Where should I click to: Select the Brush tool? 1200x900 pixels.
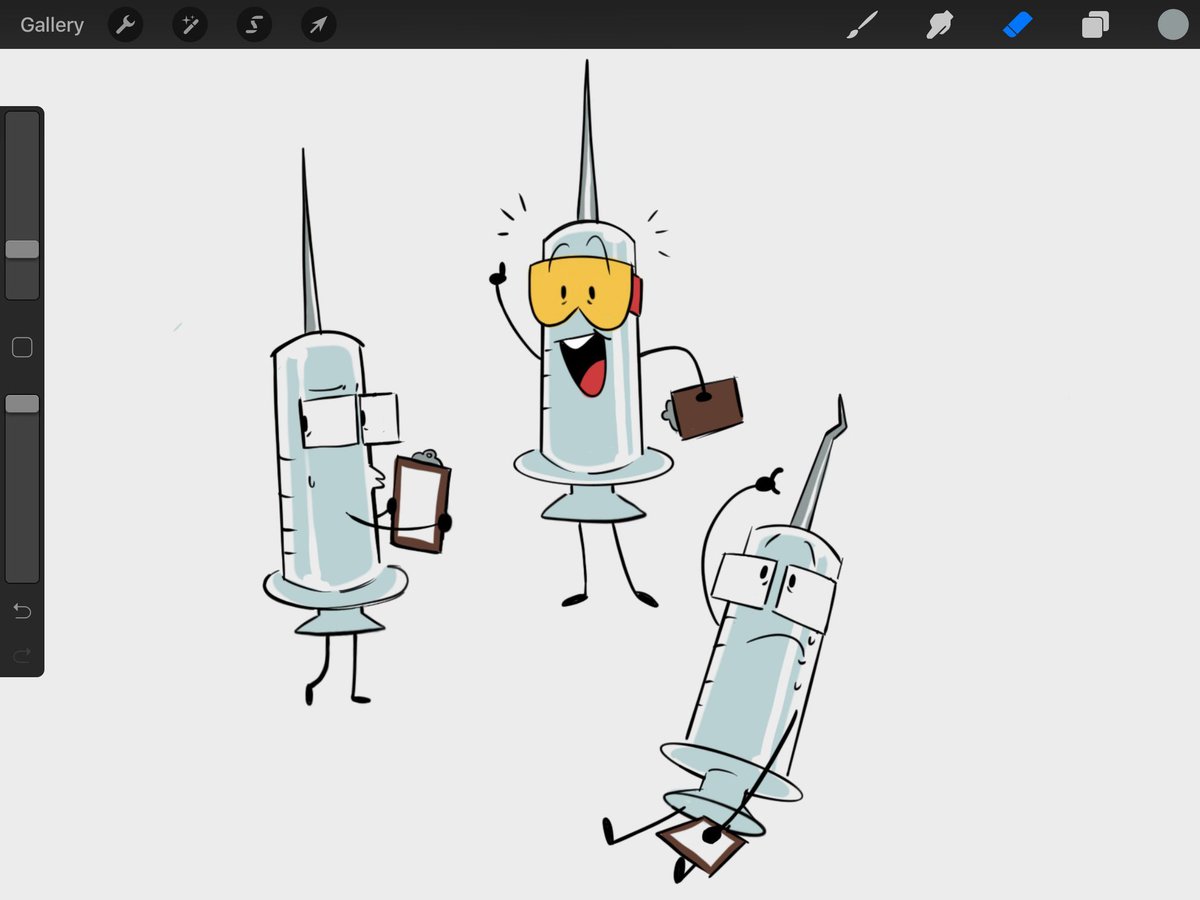pyautogui.click(x=861, y=25)
